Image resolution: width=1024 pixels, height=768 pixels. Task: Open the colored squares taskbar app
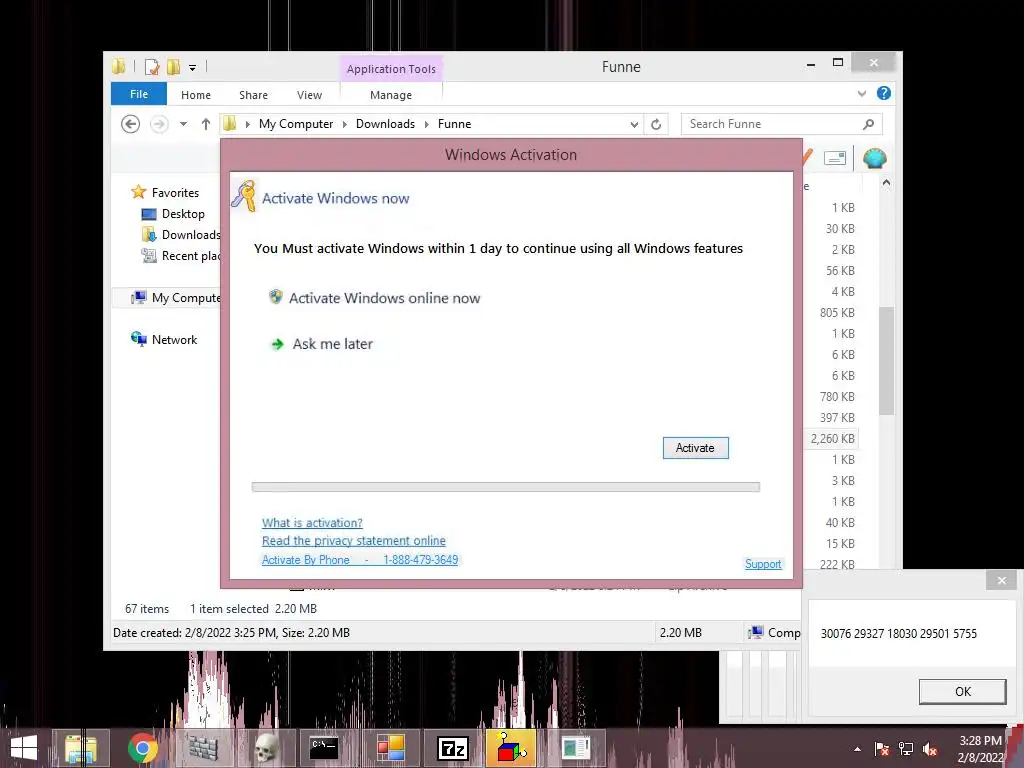[x=391, y=748]
